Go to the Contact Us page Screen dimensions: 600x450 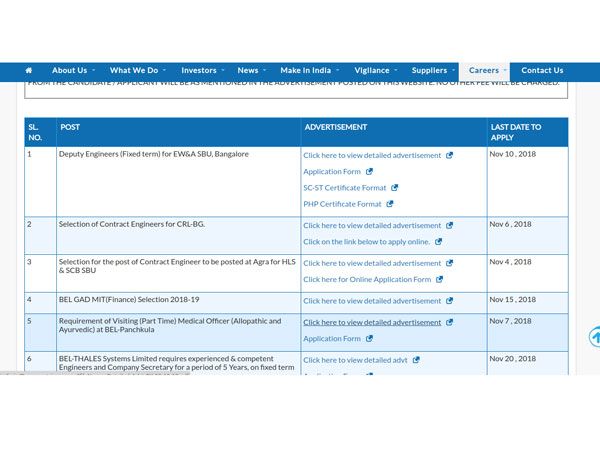click(542, 70)
